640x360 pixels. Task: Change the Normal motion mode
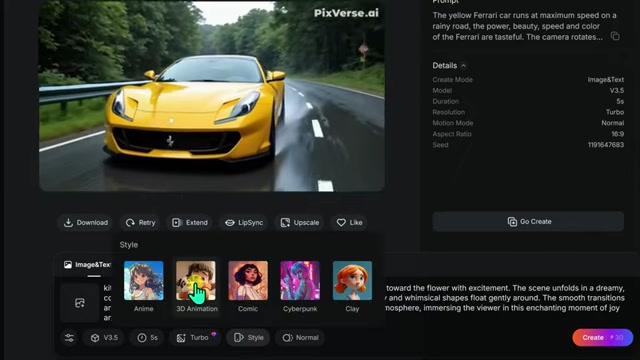pyautogui.click(x=300, y=338)
